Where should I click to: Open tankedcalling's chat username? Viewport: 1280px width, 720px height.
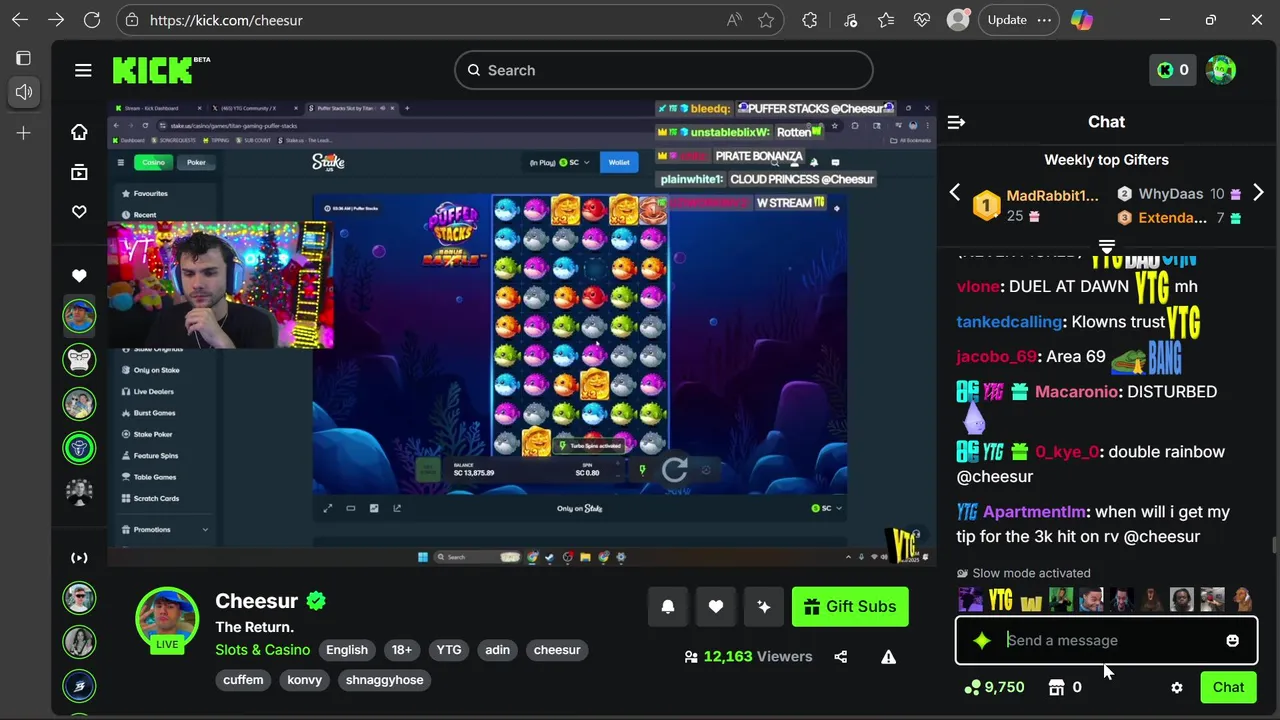click(1009, 322)
